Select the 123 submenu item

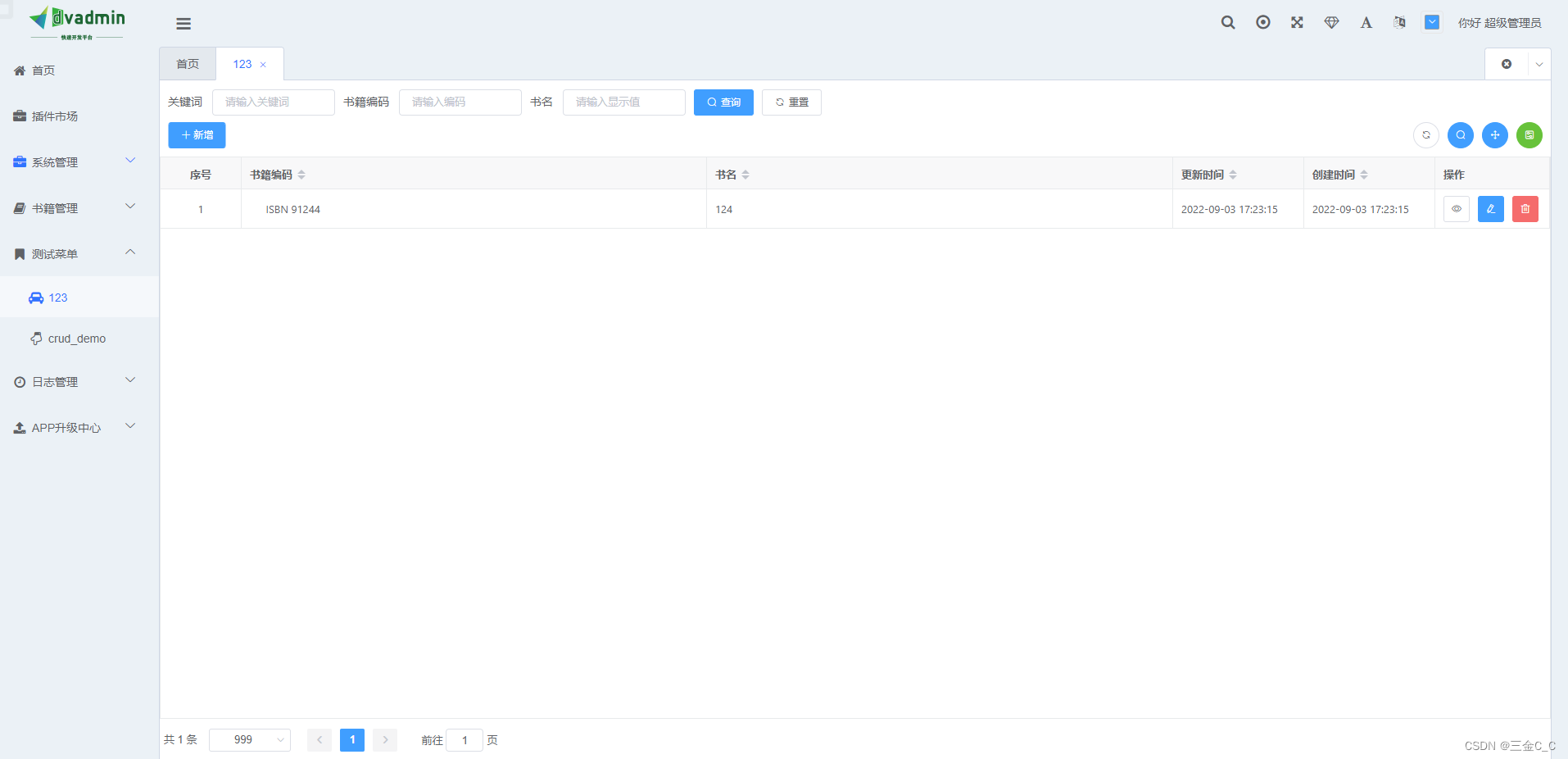79,298
